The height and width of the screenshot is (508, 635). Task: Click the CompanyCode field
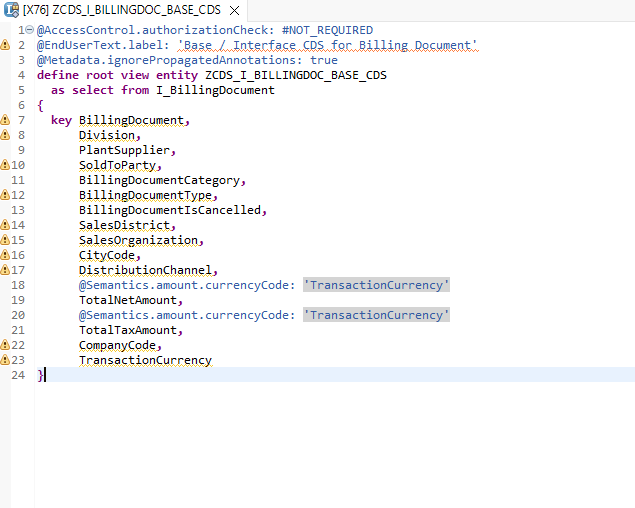117,345
